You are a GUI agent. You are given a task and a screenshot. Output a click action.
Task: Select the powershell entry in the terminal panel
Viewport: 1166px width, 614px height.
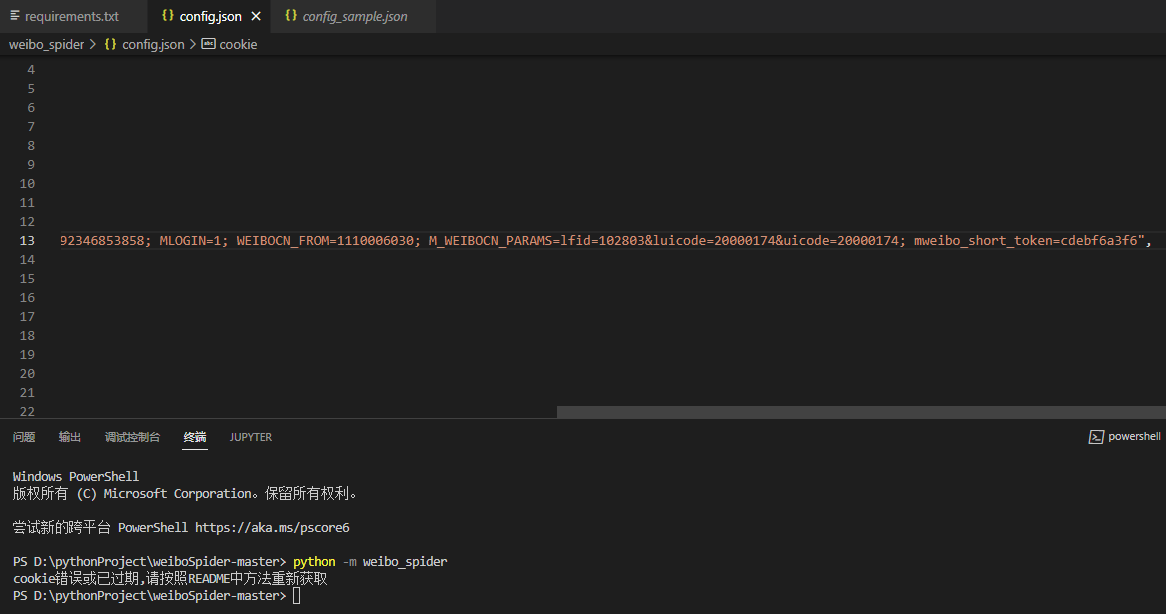point(1124,436)
